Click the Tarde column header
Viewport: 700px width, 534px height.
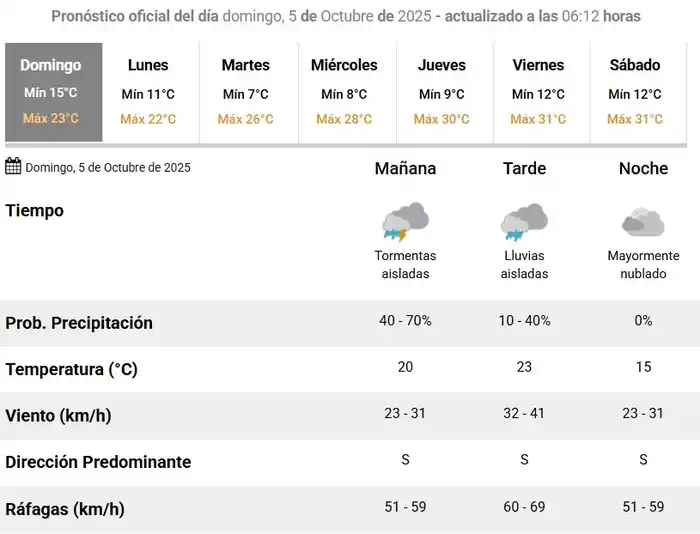524,168
